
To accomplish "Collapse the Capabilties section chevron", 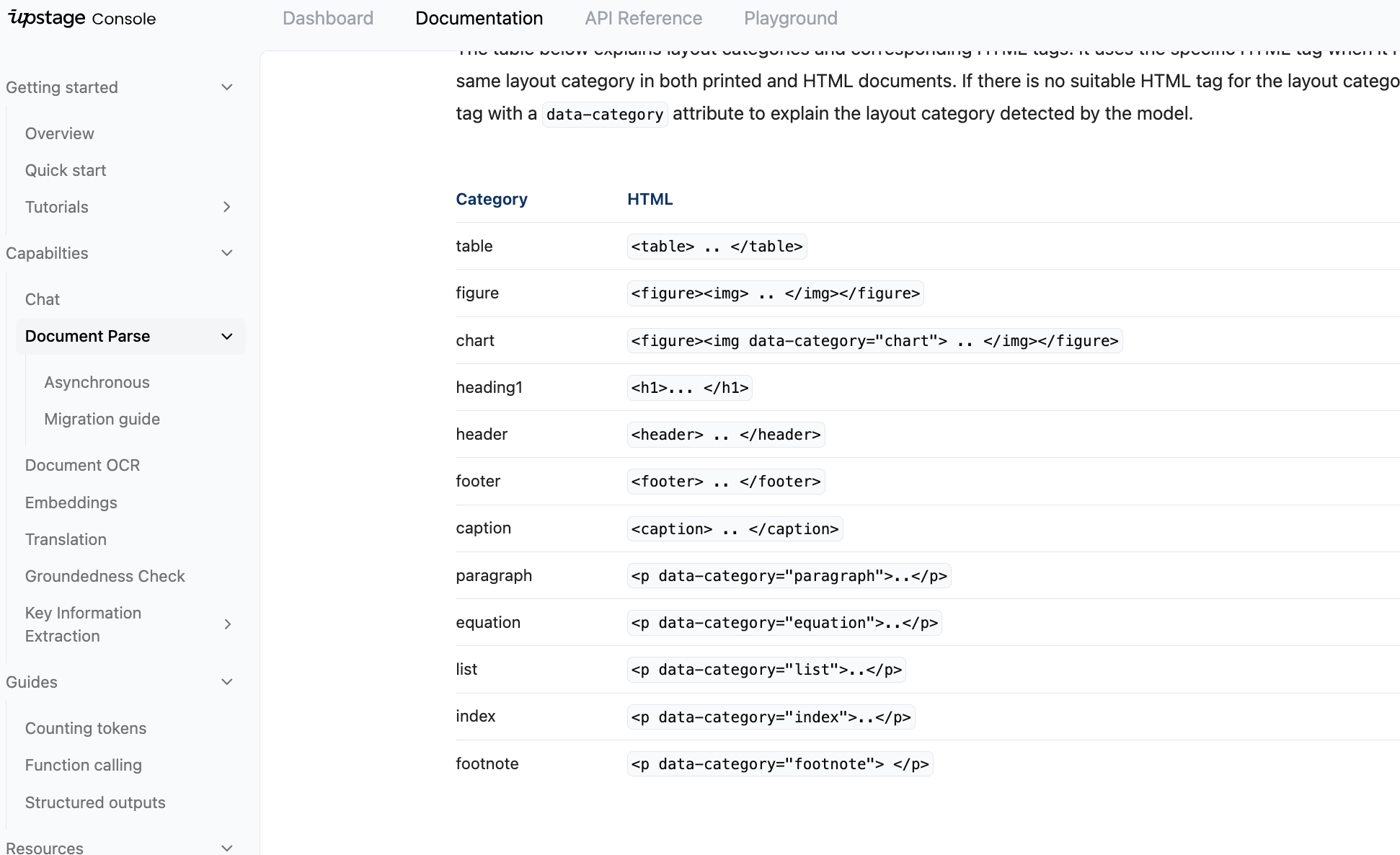I will point(226,253).
